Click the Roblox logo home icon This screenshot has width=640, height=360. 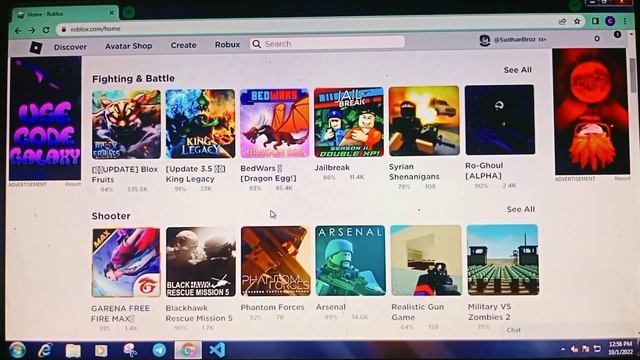tap(36, 48)
